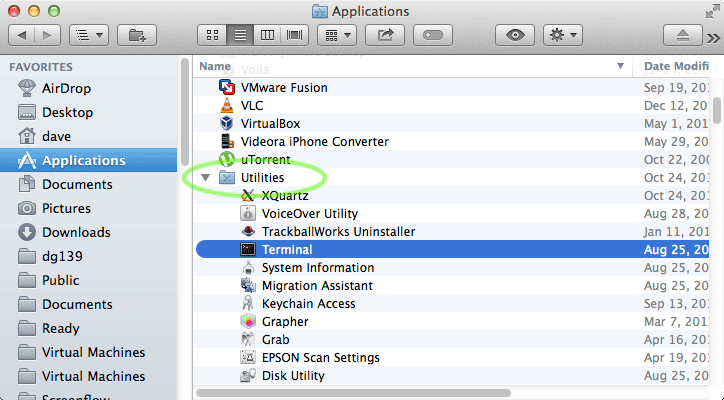Select TrackballWorks Uninstaller
Viewport: 724px width, 400px height.
coord(452,231)
